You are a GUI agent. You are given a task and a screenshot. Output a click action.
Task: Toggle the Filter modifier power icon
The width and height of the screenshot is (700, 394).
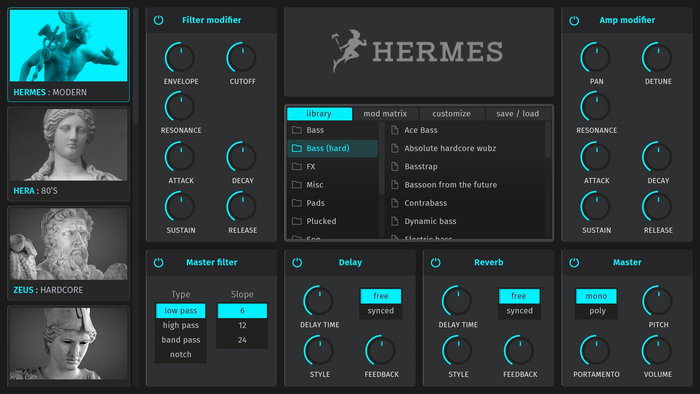[158, 20]
